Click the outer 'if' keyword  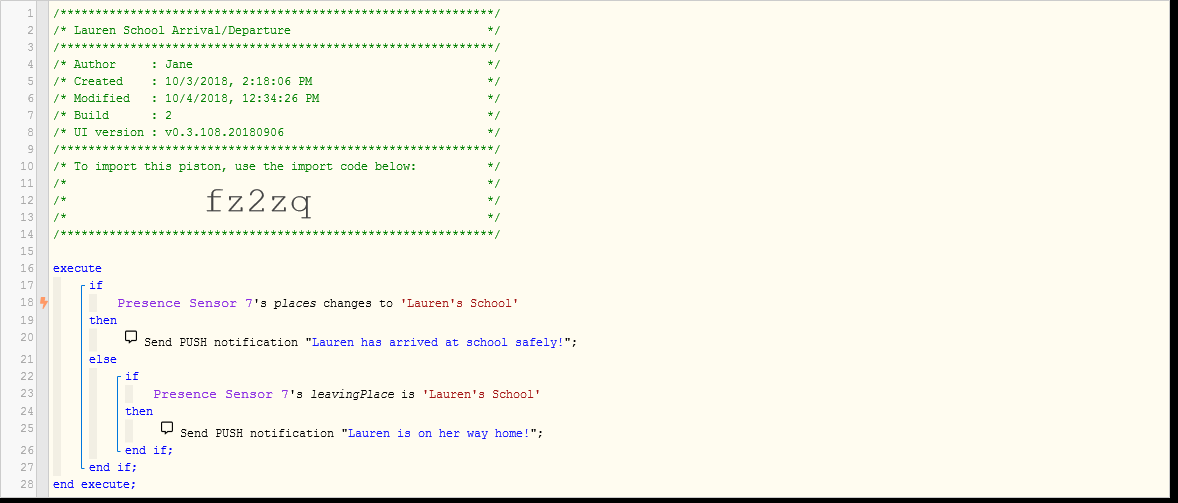95,285
